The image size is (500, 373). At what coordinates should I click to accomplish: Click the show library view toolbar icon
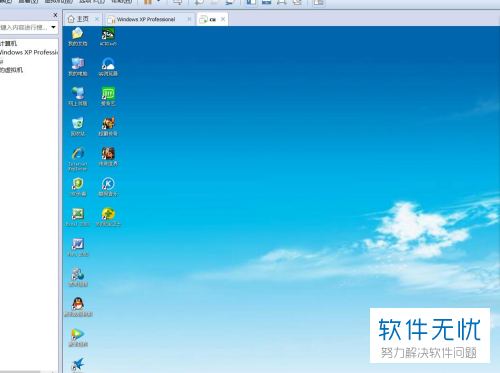pos(251,2)
